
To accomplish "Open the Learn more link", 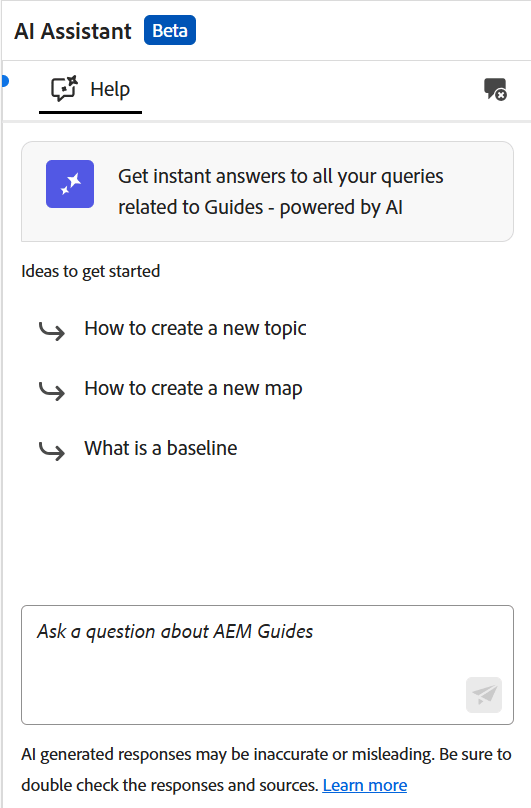I will pos(364,785).
